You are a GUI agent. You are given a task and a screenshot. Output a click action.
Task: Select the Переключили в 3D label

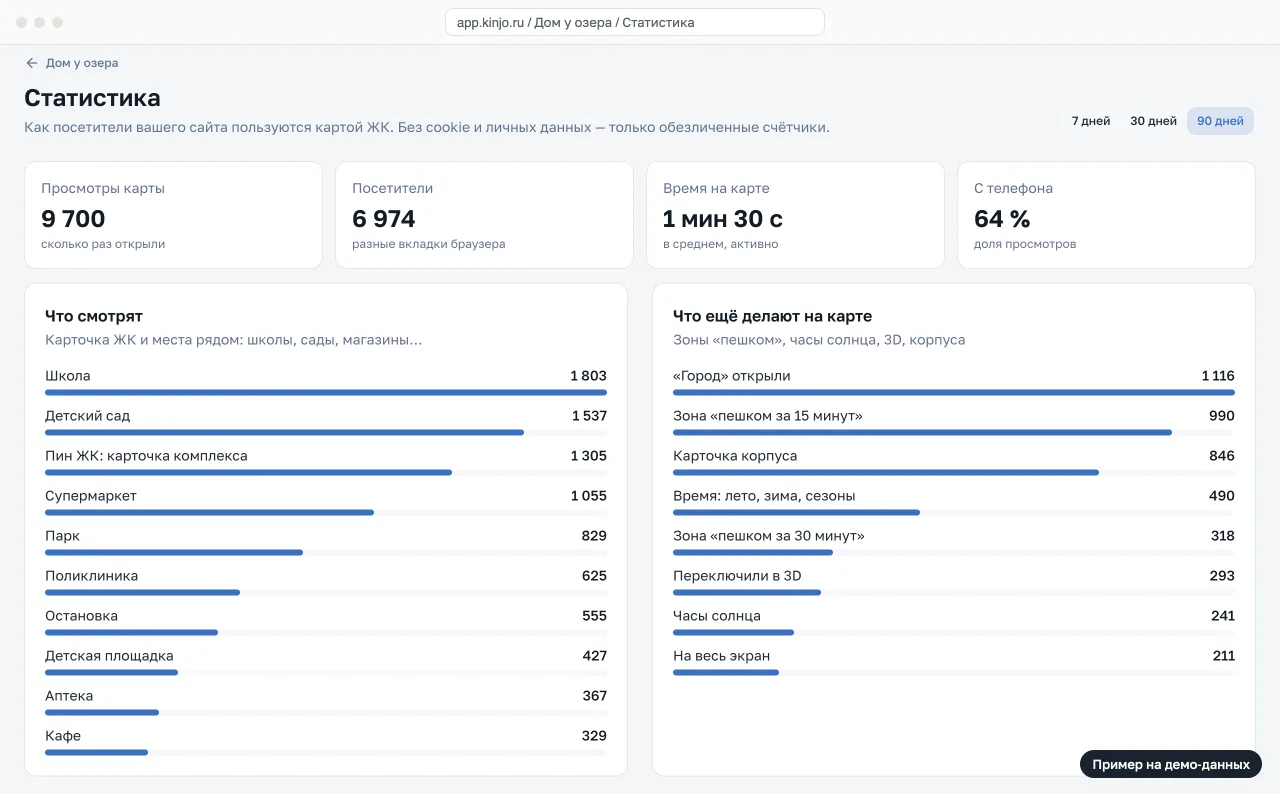pyautogui.click(x=737, y=576)
